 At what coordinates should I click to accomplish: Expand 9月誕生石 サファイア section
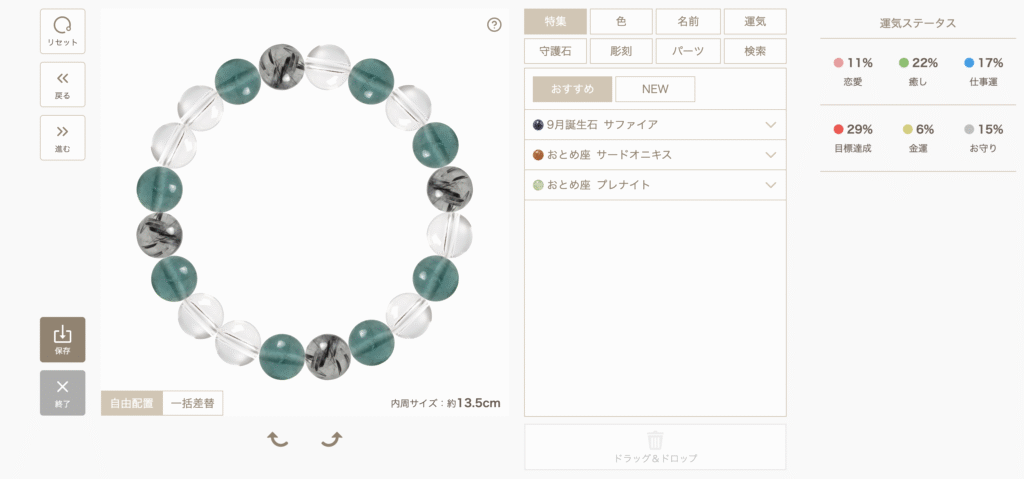coord(655,125)
